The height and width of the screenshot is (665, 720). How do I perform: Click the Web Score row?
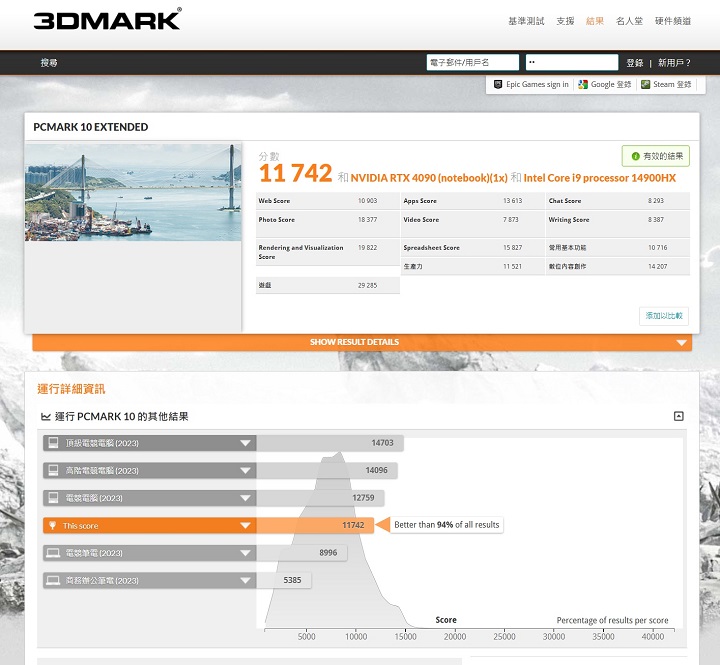tap(327, 201)
